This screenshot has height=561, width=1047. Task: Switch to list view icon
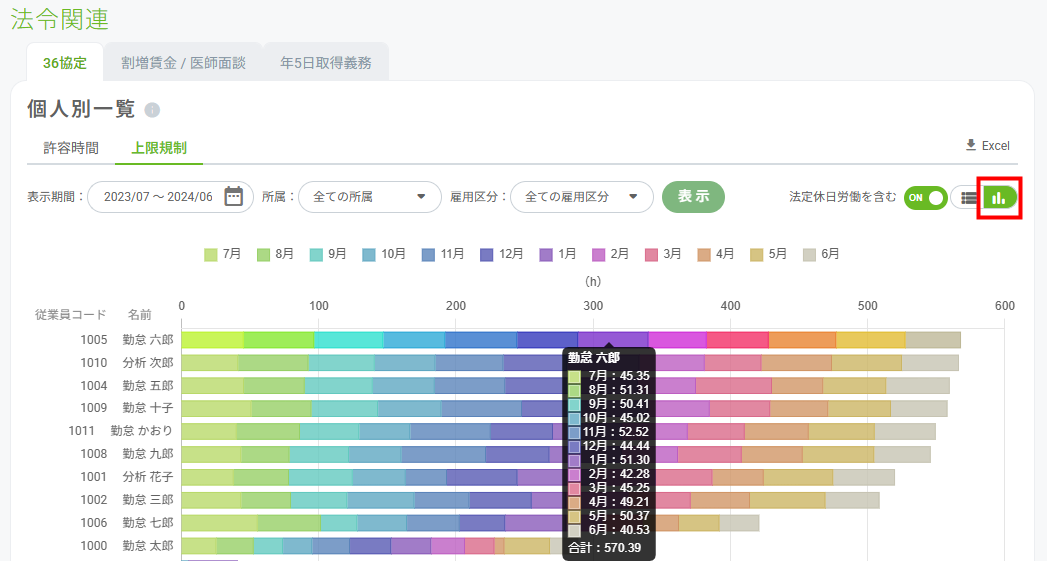click(968, 198)
